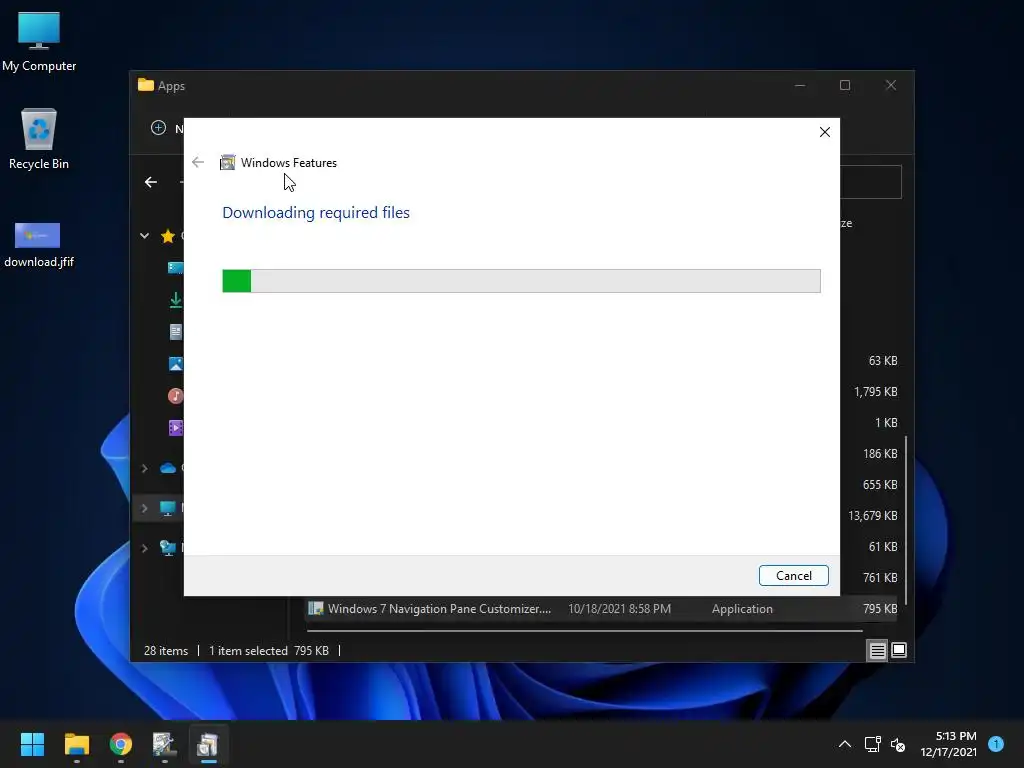Screen dimensions: 1024x768
Task: Open network status tray icon
Action: (x=872, y=744)
